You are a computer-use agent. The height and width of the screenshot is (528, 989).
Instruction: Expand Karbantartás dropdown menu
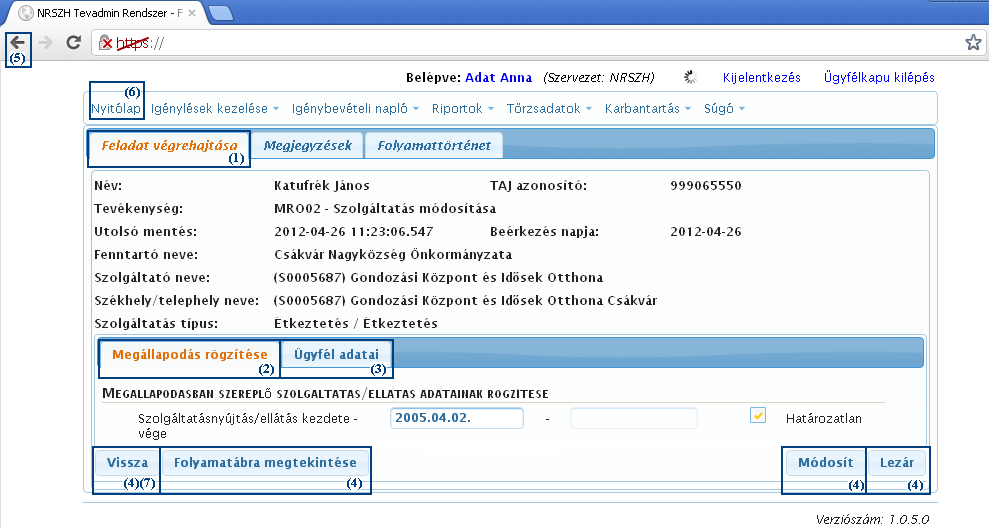click(648, 109)
